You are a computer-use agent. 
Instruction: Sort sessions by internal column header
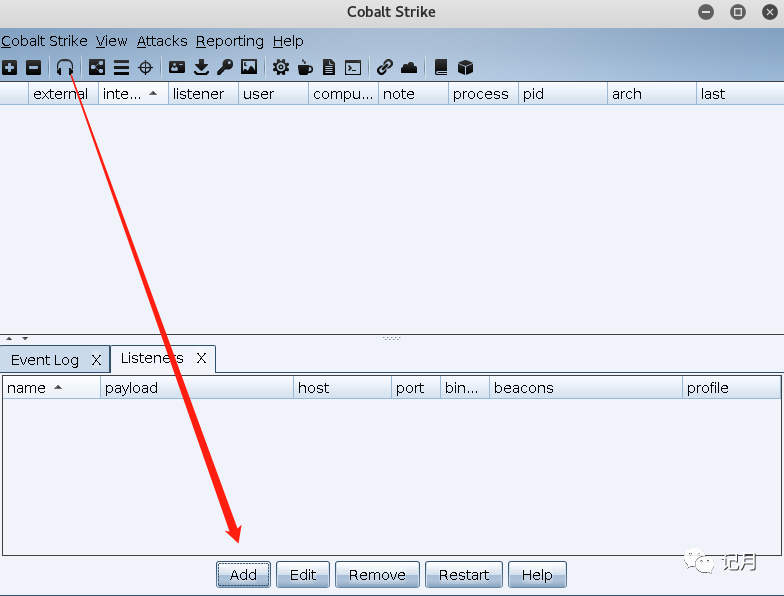point(133,94)
